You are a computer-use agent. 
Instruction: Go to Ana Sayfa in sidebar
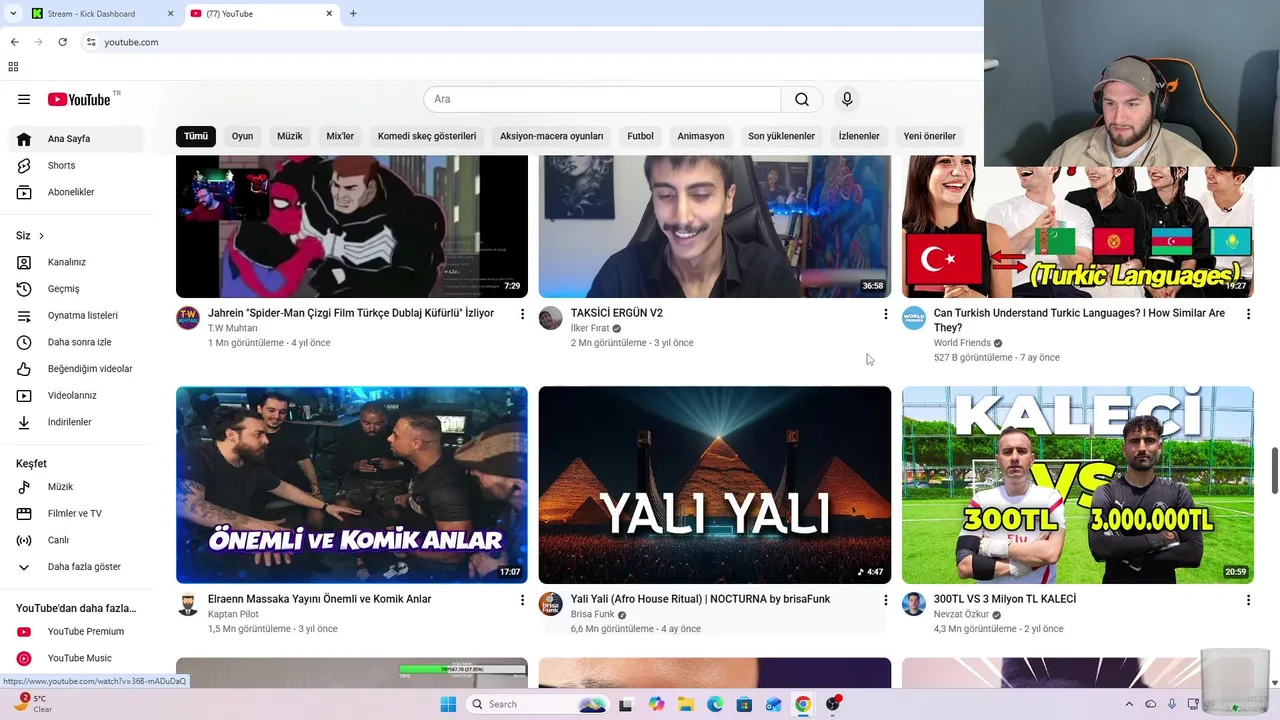click(x=76, y=139)
